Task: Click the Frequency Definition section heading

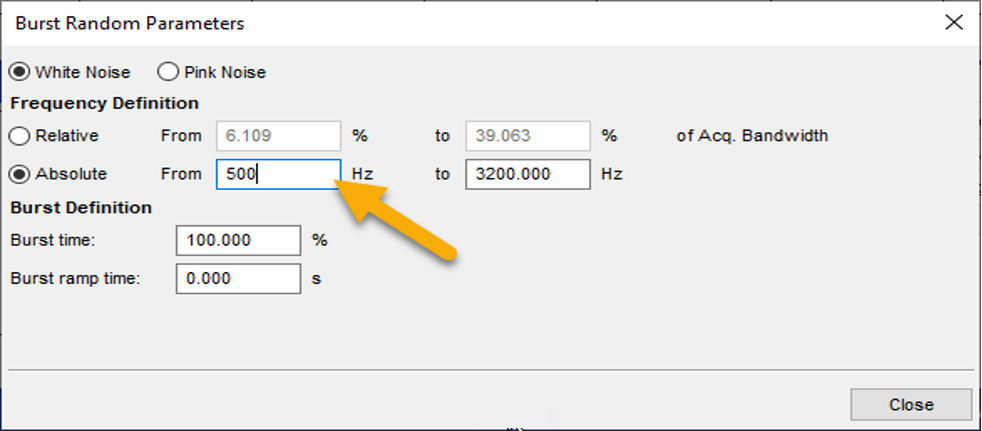Action: click(104, 103)
